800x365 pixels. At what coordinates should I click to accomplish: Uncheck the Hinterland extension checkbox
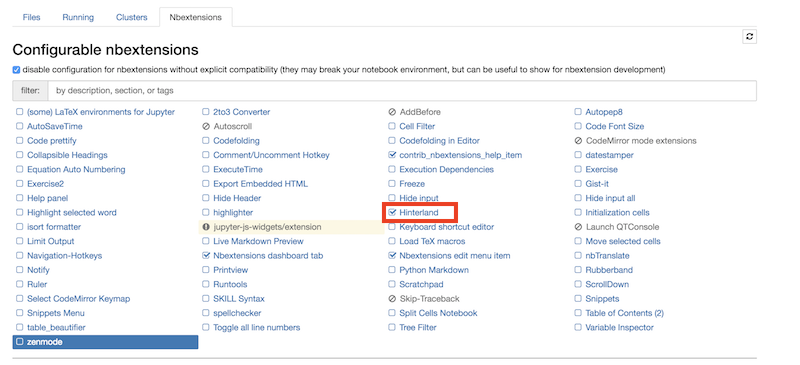[392, 212]
